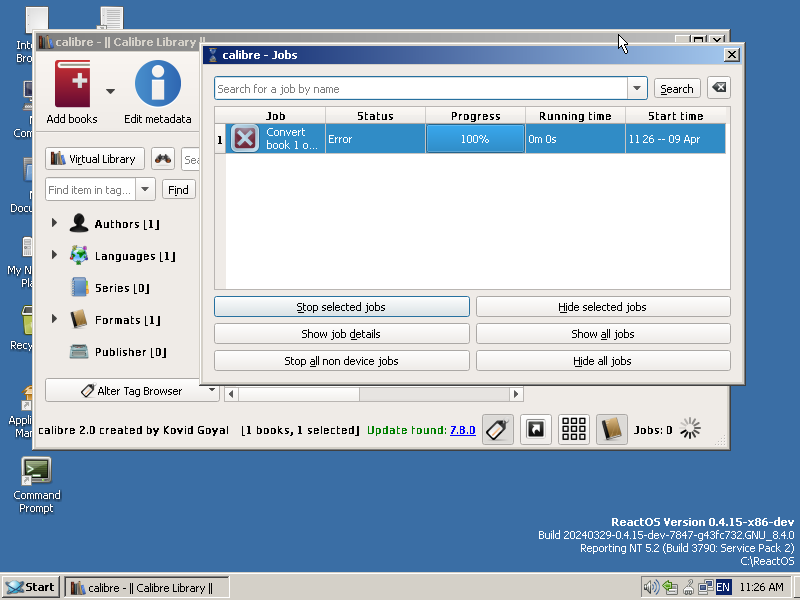The width and height of the screenshot is (800, 600).
Task: Click the red X icon on the failed Convert job
Action: click(x=244, y=138)
